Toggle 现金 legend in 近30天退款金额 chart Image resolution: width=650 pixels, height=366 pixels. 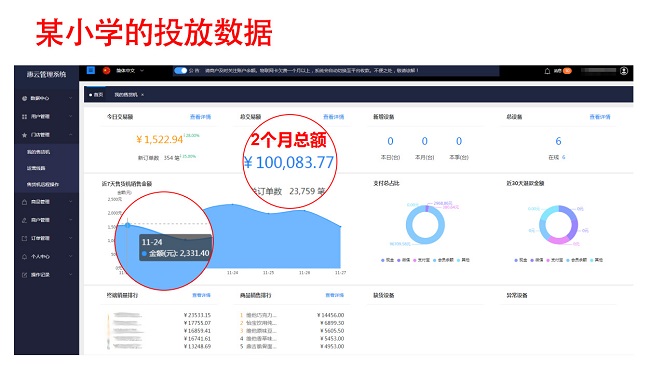point(521,260)
